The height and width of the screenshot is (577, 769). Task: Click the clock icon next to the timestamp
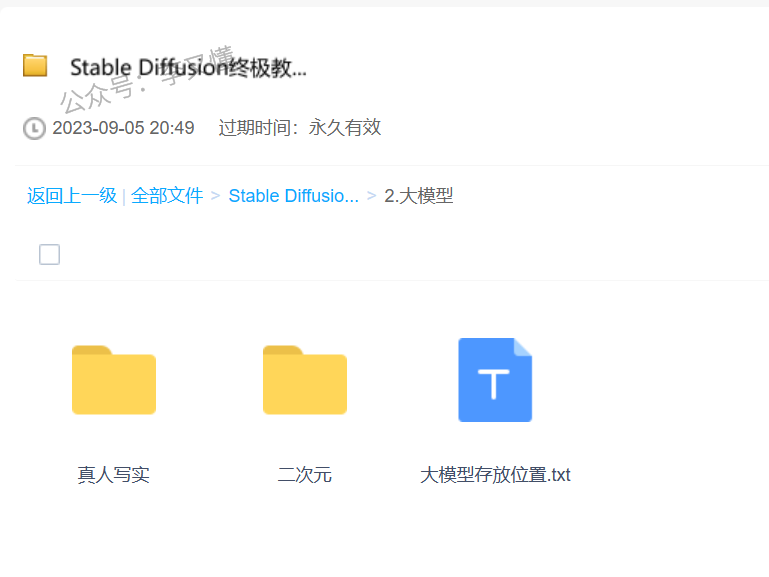pyautogui.click(x=34, y=128)
